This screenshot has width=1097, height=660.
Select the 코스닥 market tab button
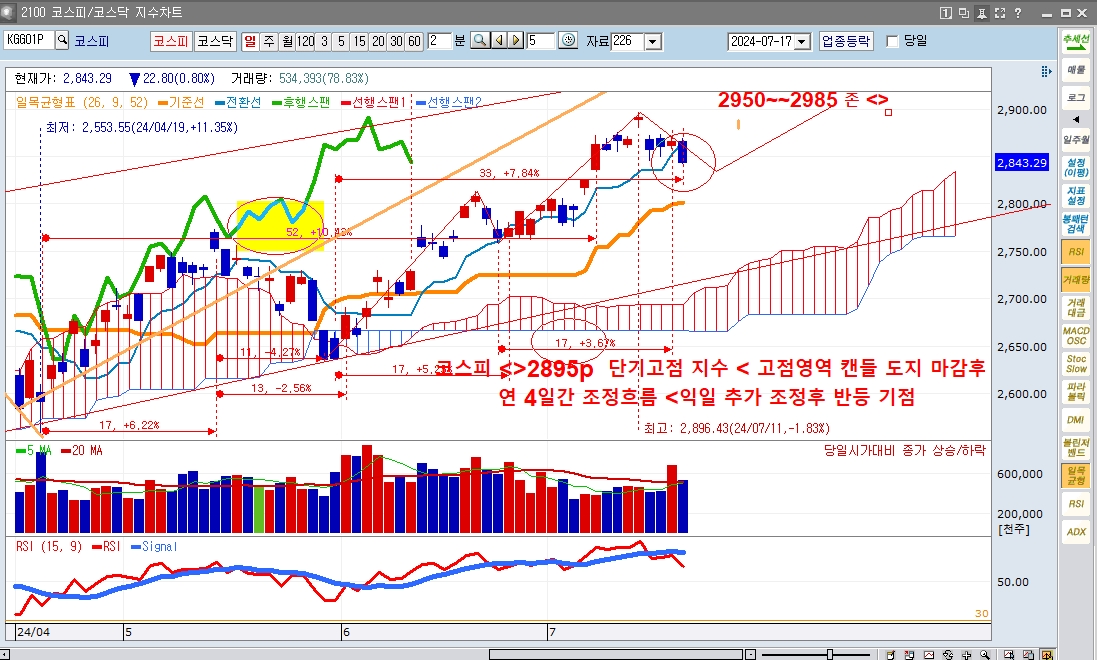(x=215, y=41)
